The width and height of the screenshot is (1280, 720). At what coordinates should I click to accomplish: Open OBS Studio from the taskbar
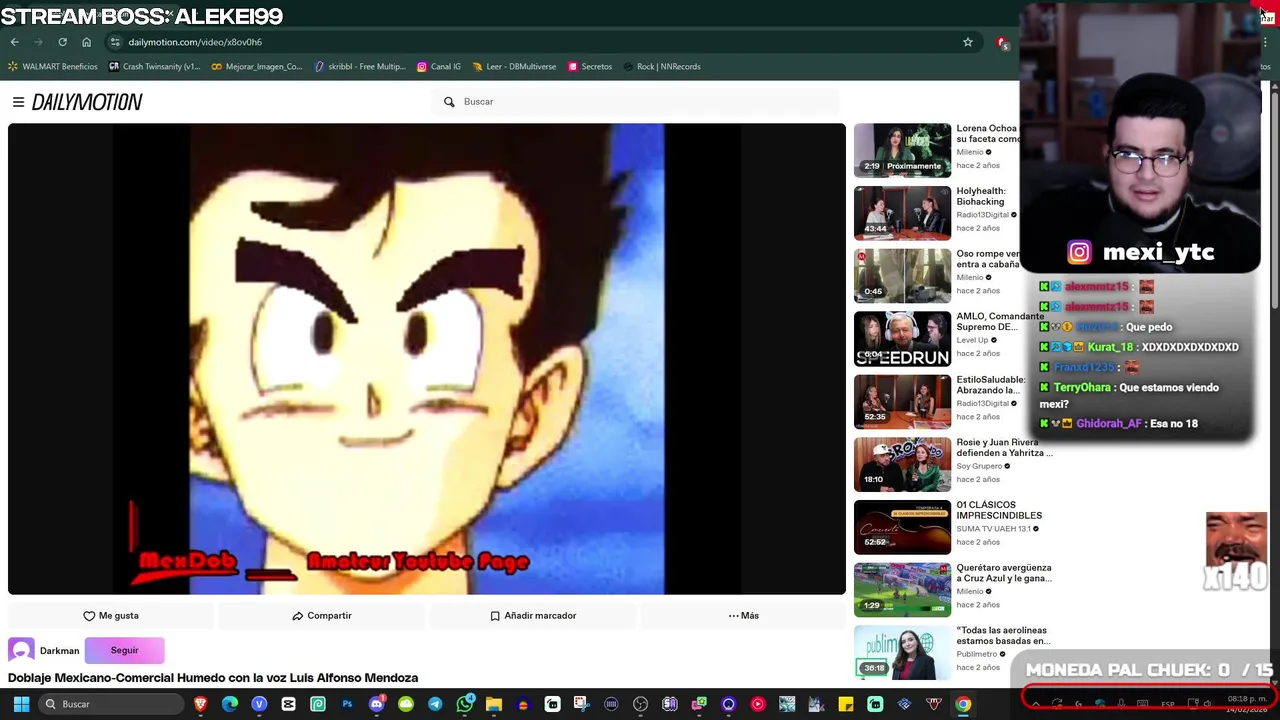640,704
